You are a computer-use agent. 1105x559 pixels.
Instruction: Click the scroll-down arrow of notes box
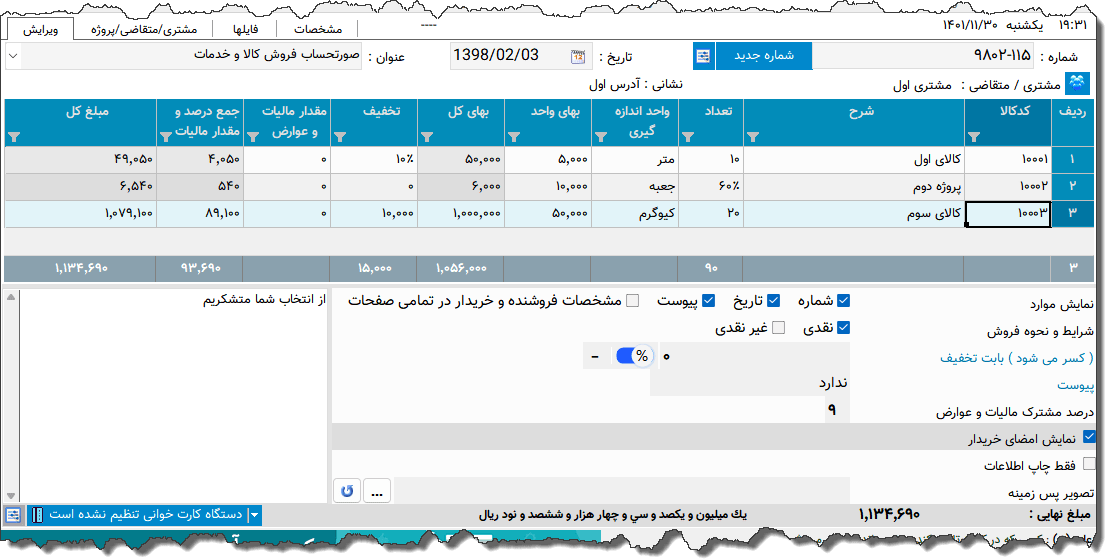coord(11,496)
